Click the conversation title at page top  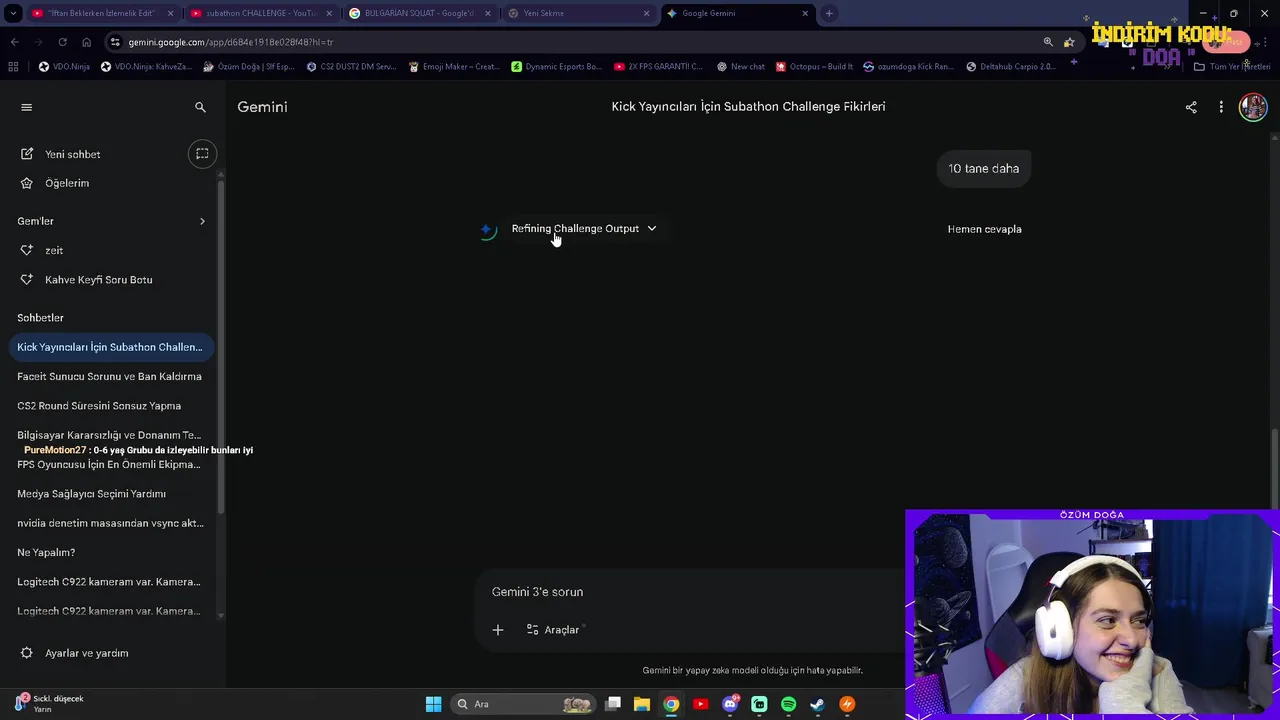[x=748, y=107]
